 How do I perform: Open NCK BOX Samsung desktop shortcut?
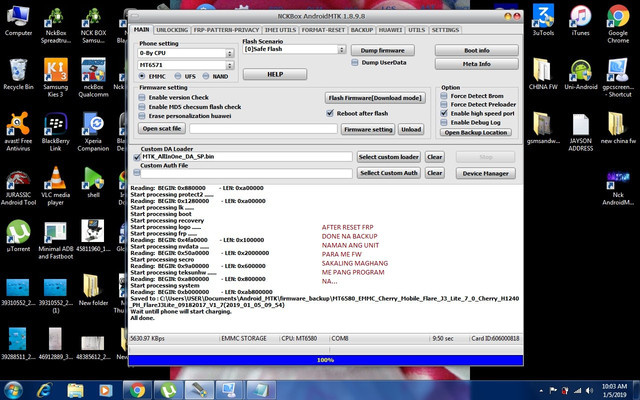pyautogui.click(x=93, y=25)
